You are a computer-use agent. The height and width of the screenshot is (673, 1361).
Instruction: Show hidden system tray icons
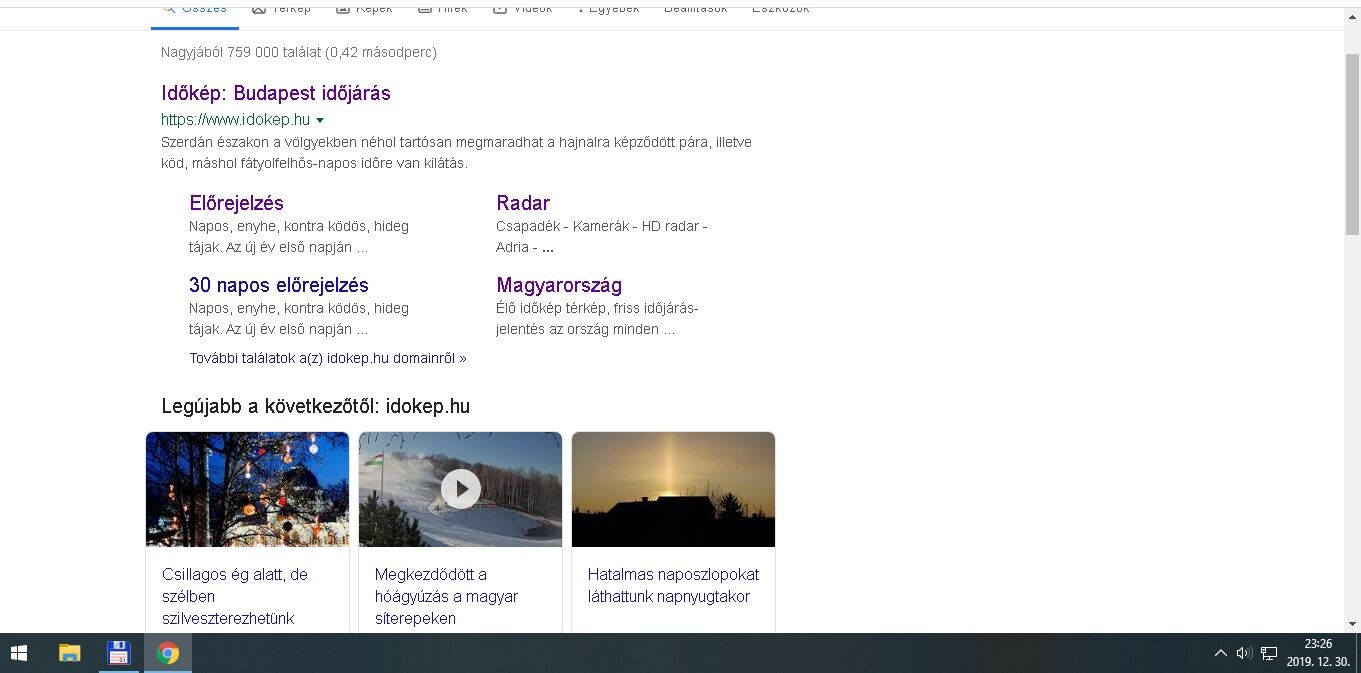[1220, 653]
